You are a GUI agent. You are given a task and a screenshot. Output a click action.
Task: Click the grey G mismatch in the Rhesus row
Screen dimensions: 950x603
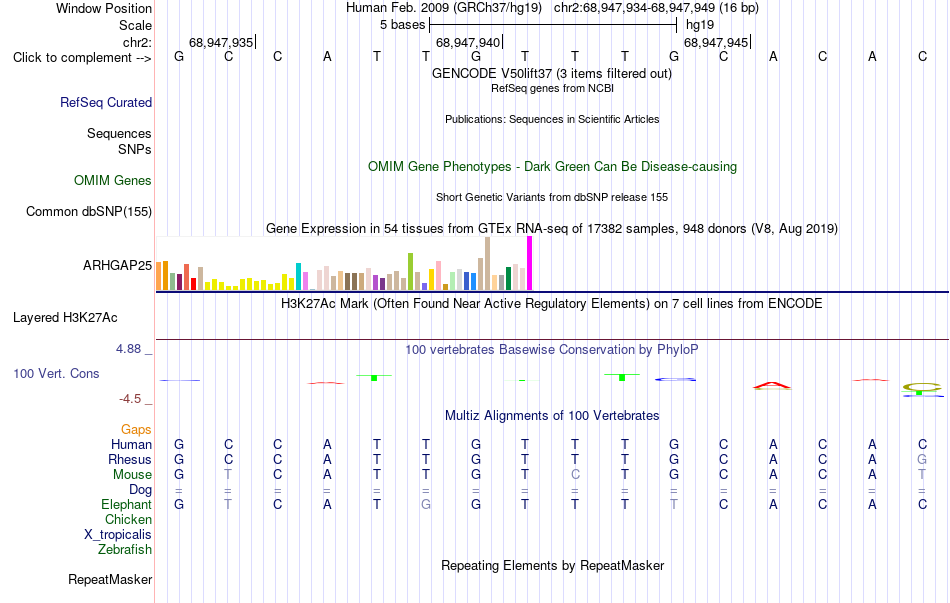pyautogui.click(x=922, y=460)
